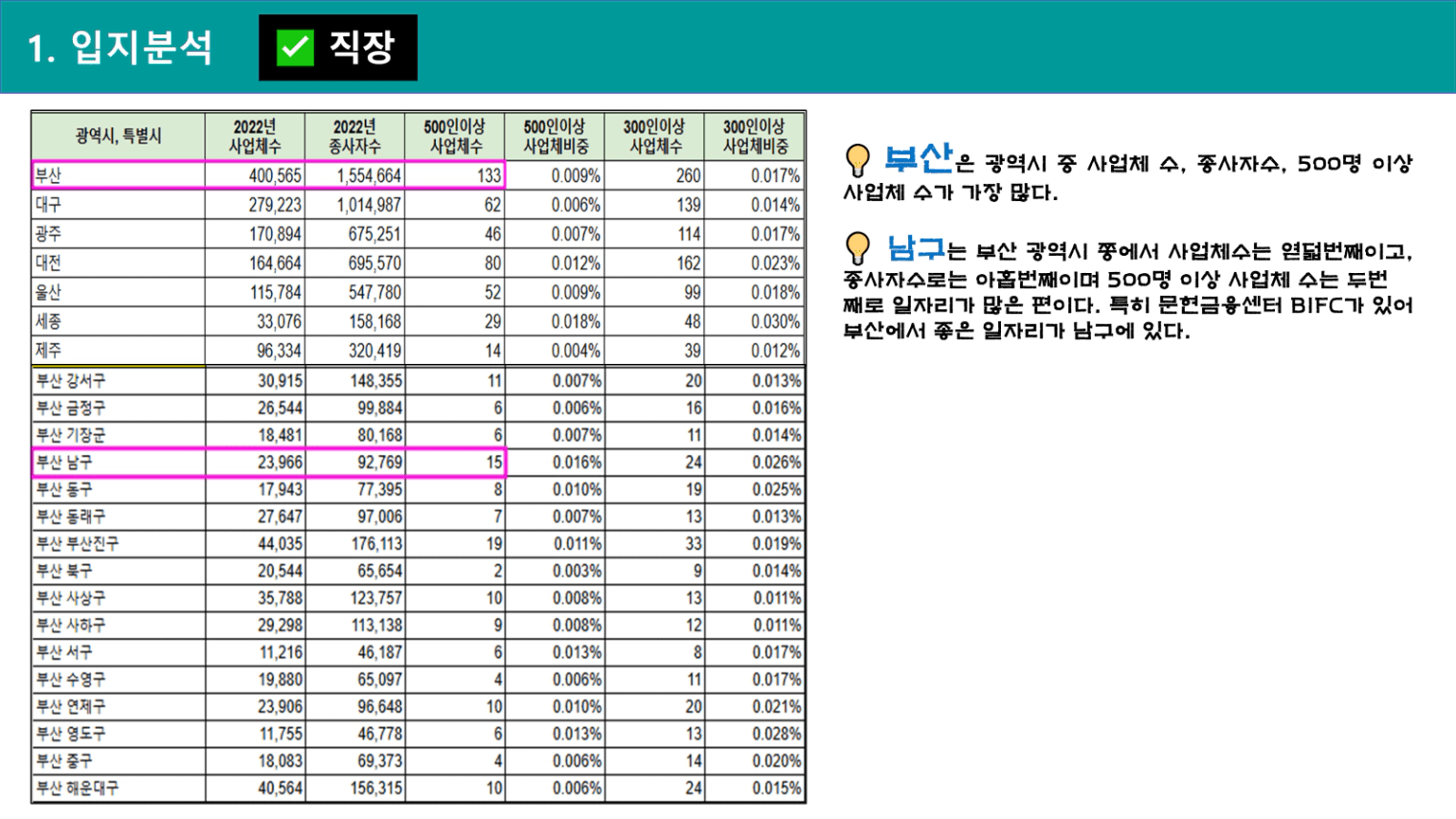Select cell value 69,373
This screenshot has height=819, width=1456.
click(379, 762)
